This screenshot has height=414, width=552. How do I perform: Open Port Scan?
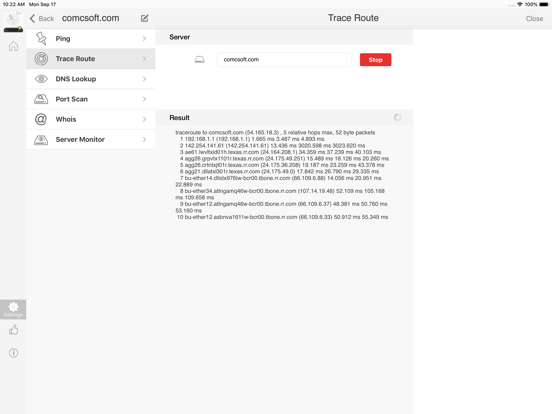(x=91, y=99)
